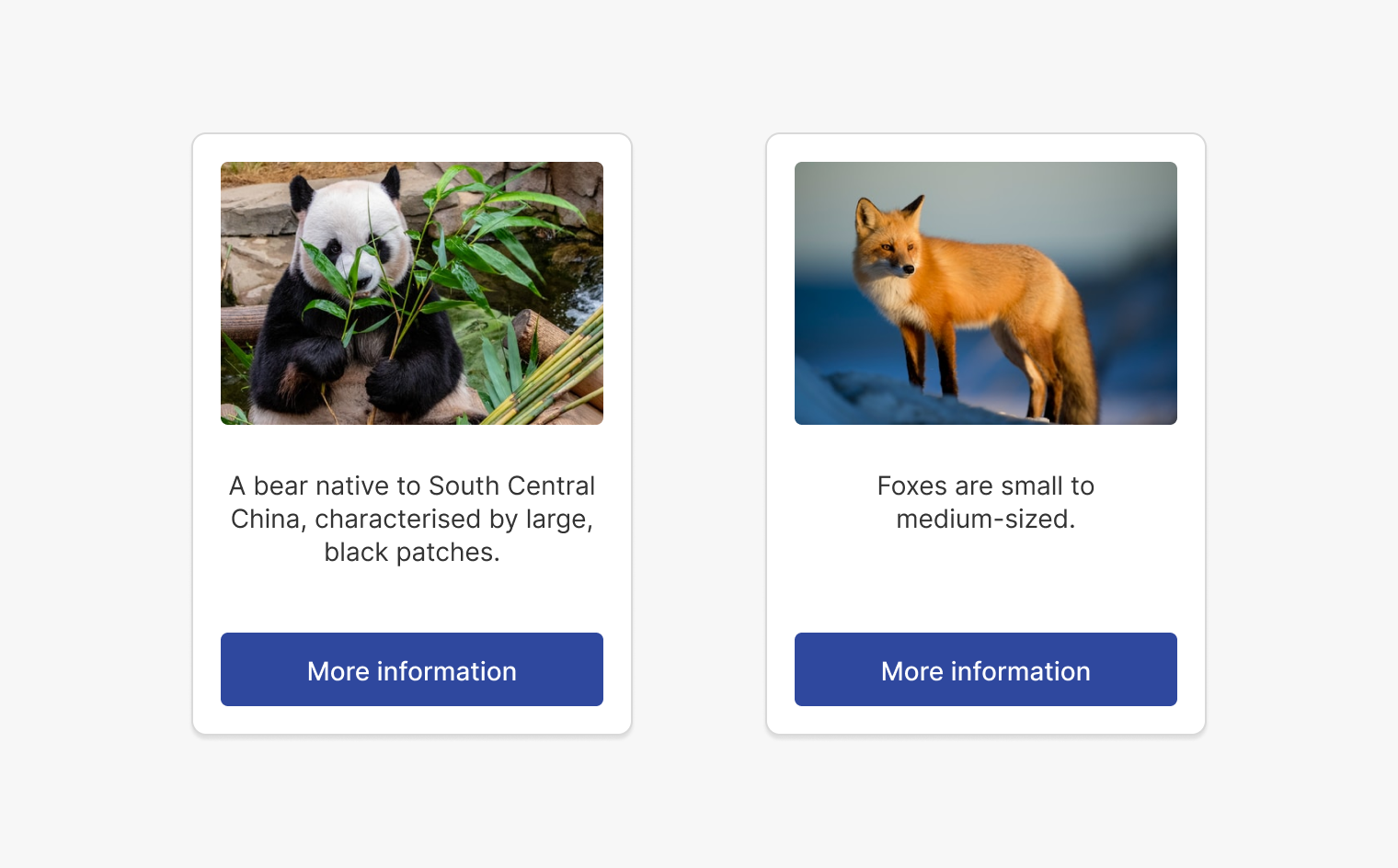Viewport: 1398px width, 868px height.
Task: Click the red fox photo
Action: coord(986,293)
